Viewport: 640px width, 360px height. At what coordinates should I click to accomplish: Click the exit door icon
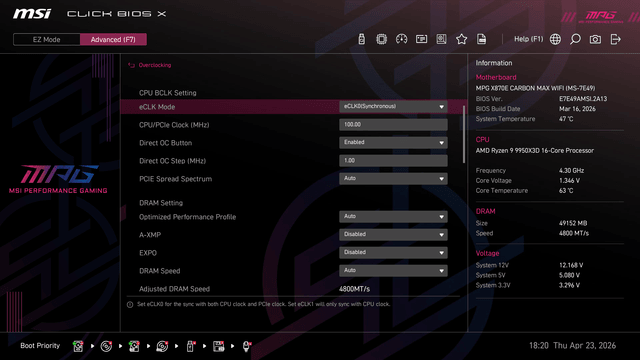coord(615,39)
